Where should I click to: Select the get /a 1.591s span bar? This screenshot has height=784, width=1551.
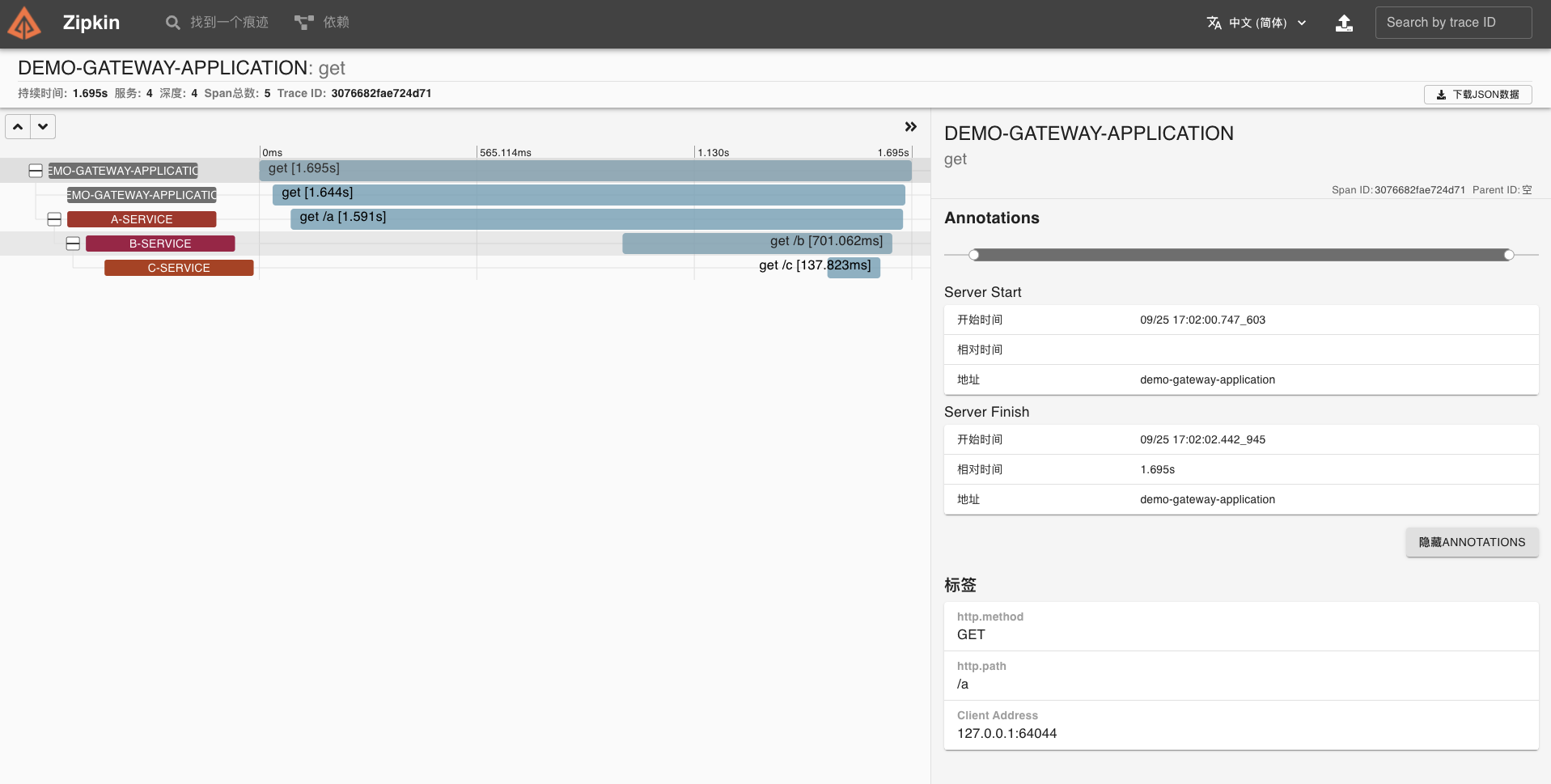596,219
